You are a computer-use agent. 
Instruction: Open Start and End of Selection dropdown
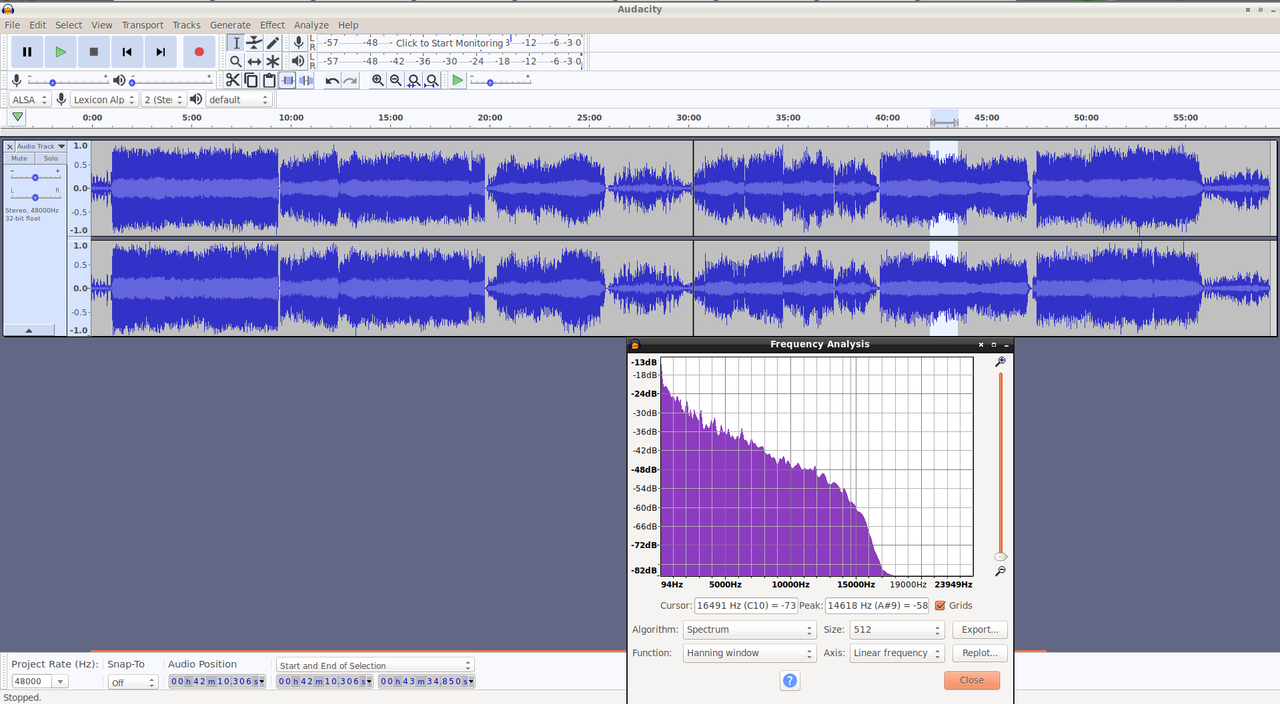click(375, 665)
